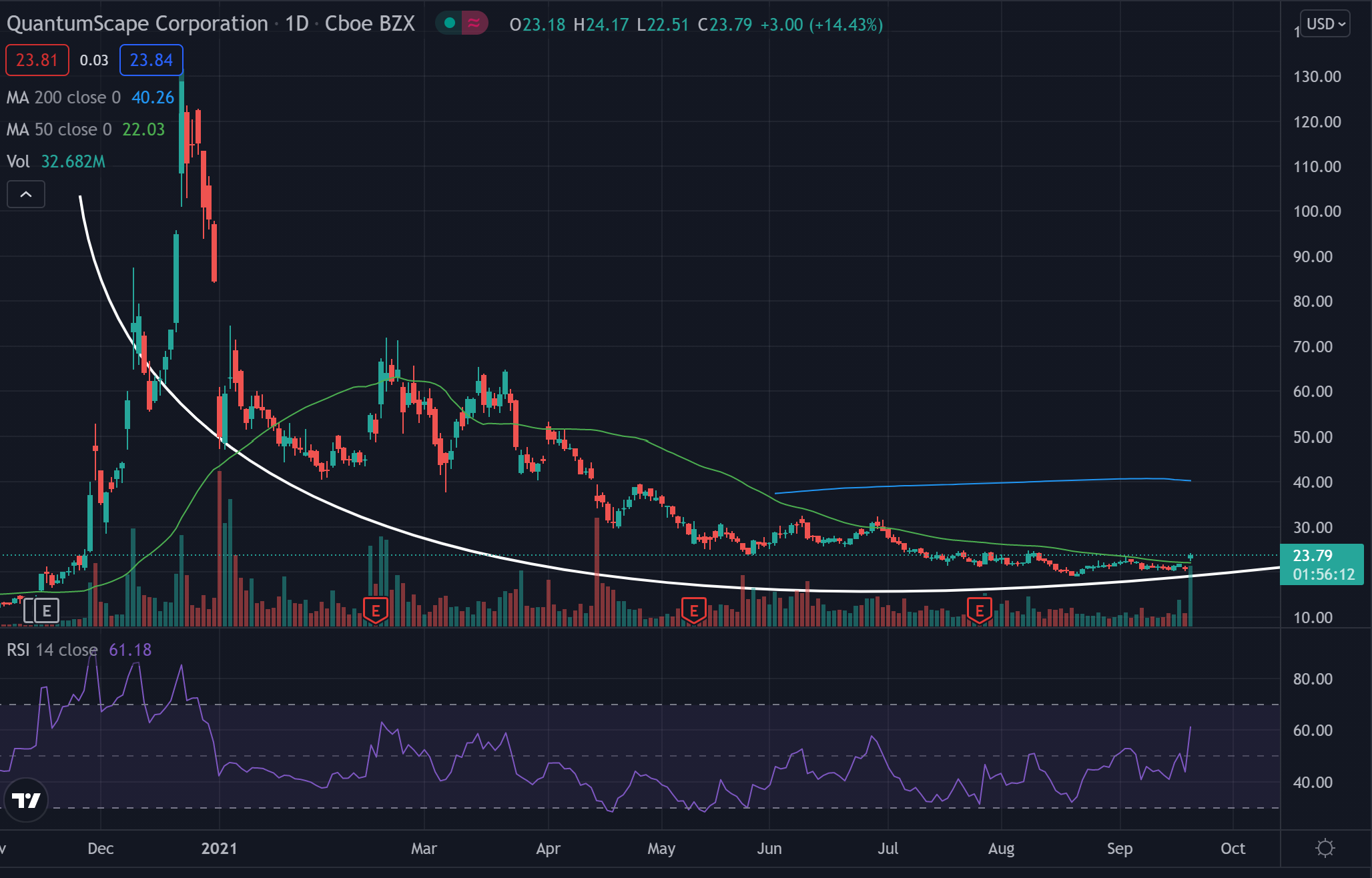The image size is (1372, 878).
Task: Click the gray E marker near November
Action: point(46,610)
